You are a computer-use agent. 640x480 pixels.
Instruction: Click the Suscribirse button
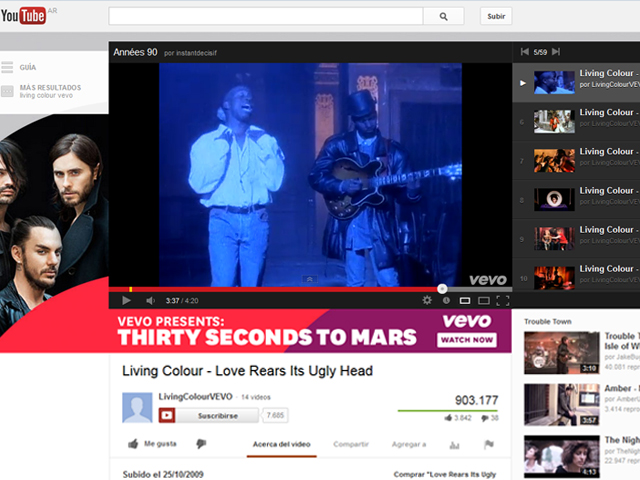click(209, 416)
